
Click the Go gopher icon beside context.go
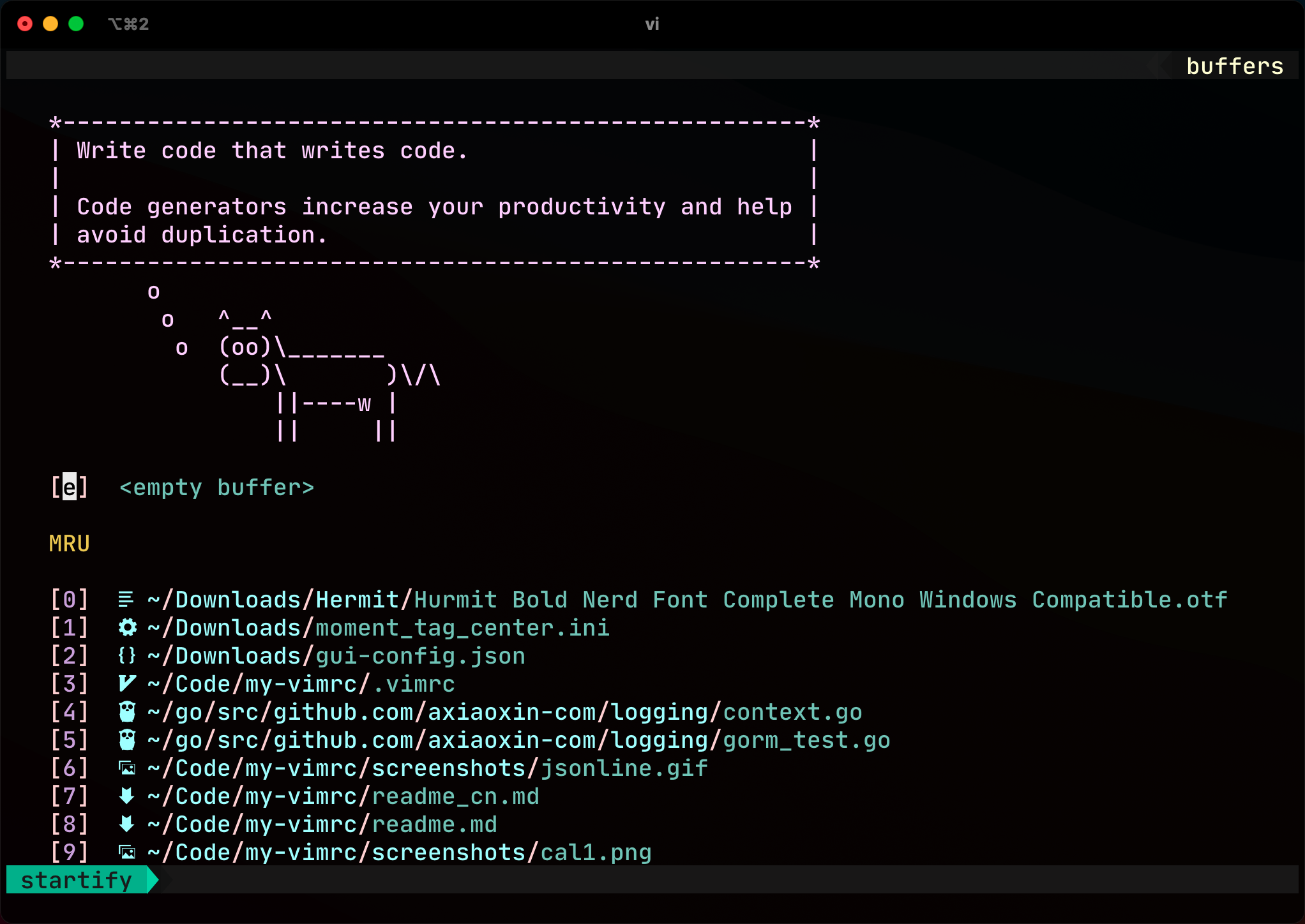click(127, 712)
